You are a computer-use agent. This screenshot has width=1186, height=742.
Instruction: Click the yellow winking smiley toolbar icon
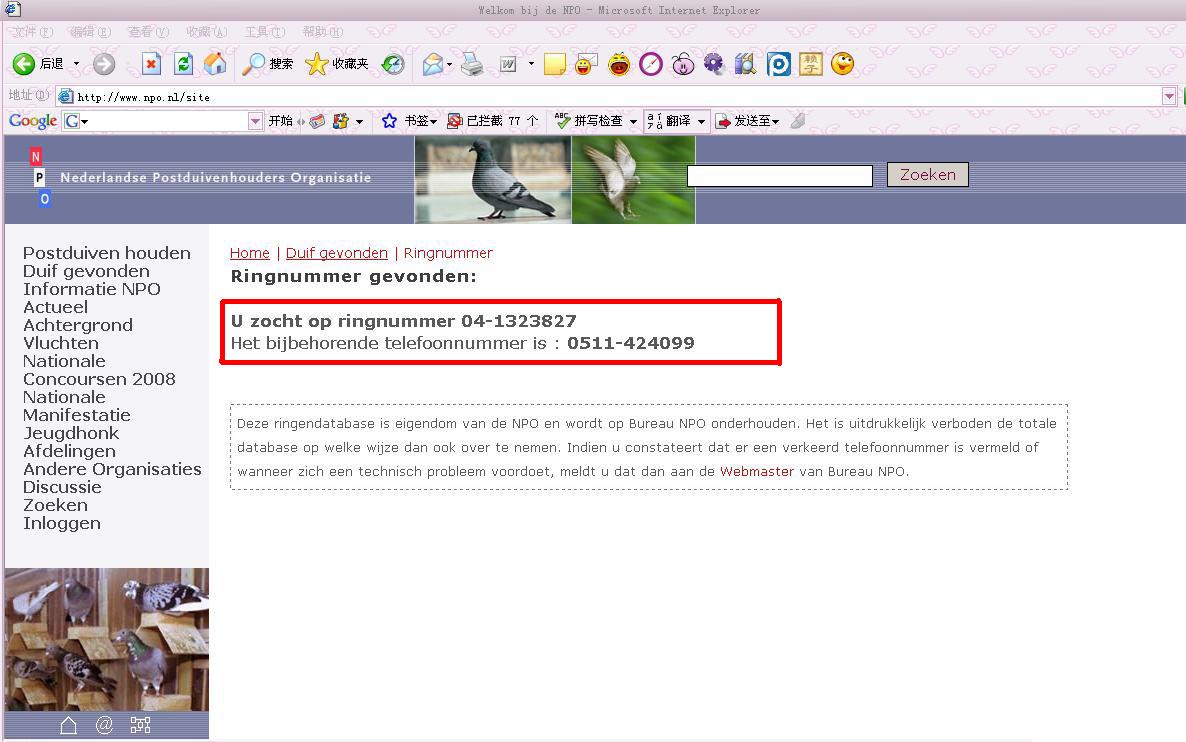[843, 64]
